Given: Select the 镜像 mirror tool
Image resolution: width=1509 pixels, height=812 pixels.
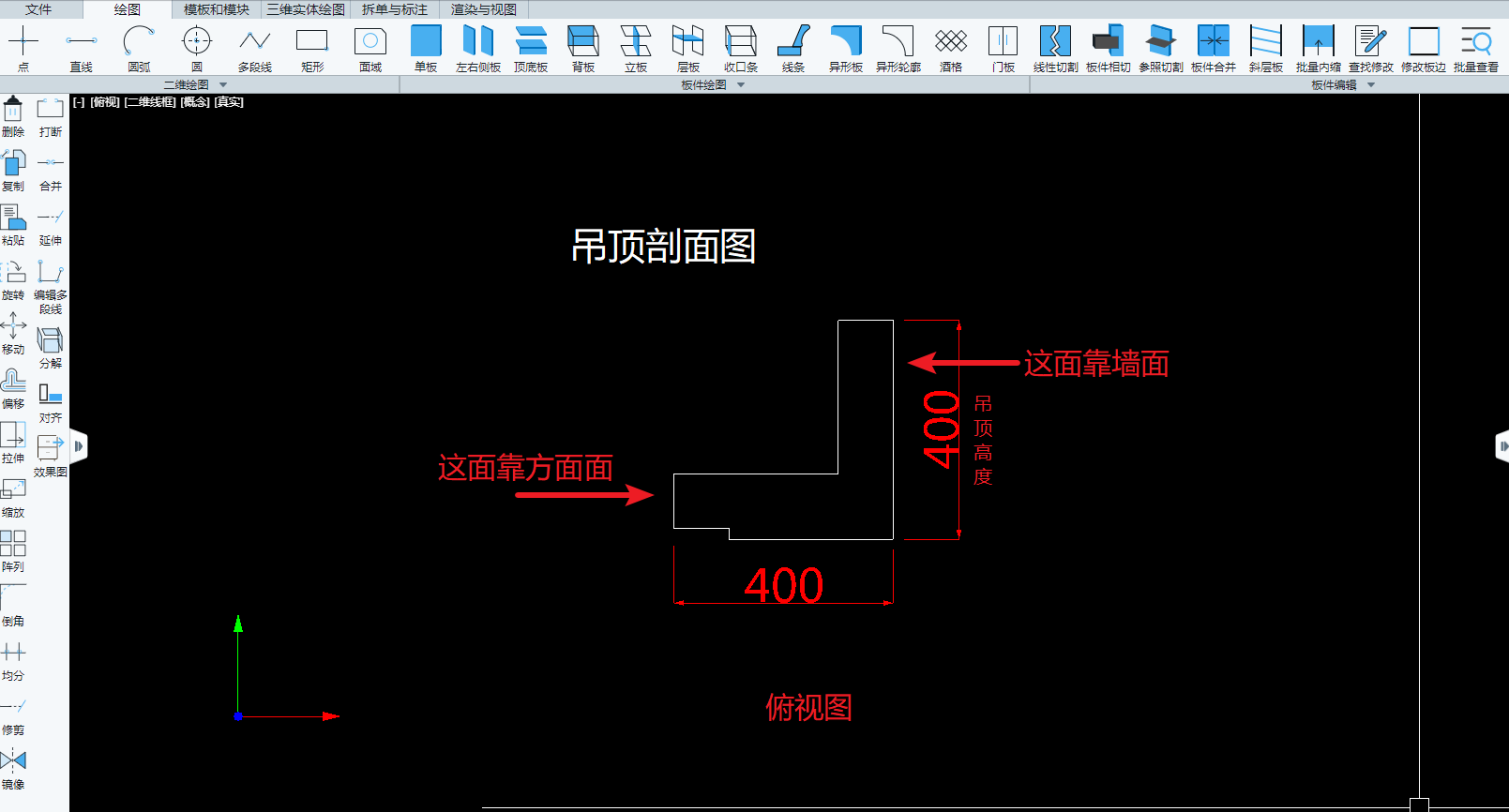Looking at the screenshot, I should [x=13, y=768].
